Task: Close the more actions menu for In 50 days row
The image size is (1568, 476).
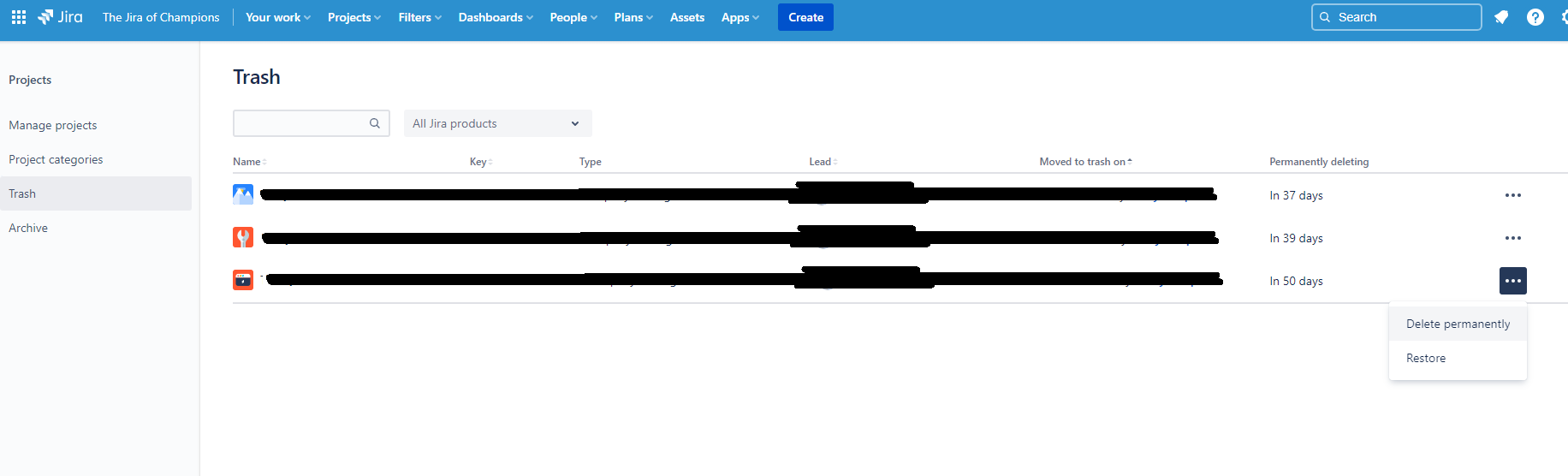Action: point(1513,281)
